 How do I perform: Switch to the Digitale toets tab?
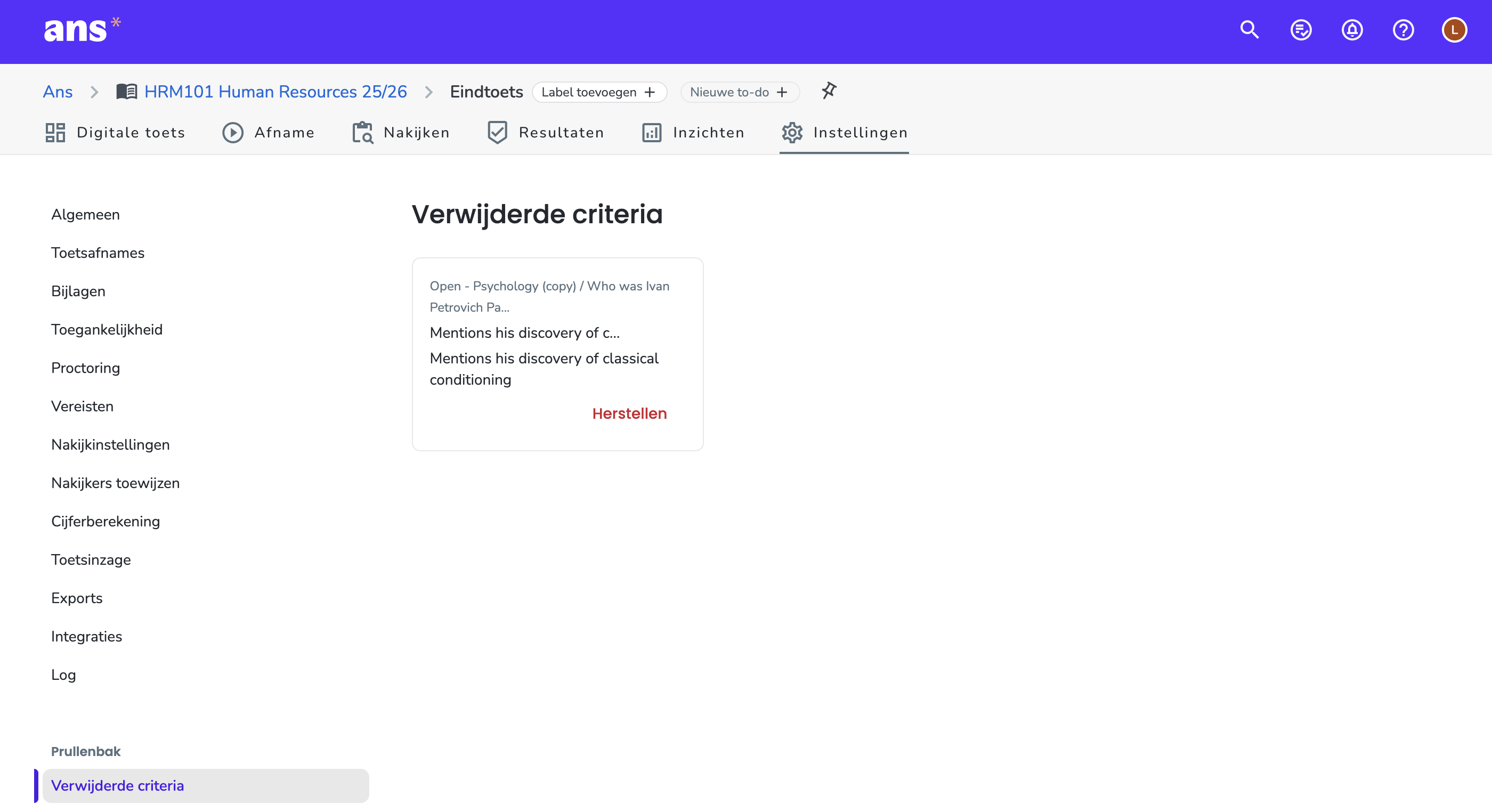coord(115,133)
